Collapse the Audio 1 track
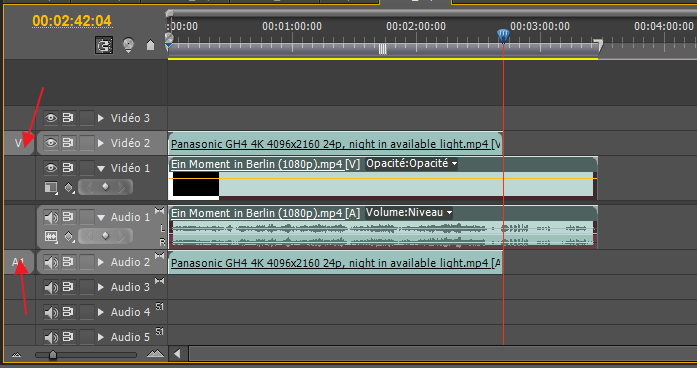Viewport: 697px width, 368px height. pos(101,217)
